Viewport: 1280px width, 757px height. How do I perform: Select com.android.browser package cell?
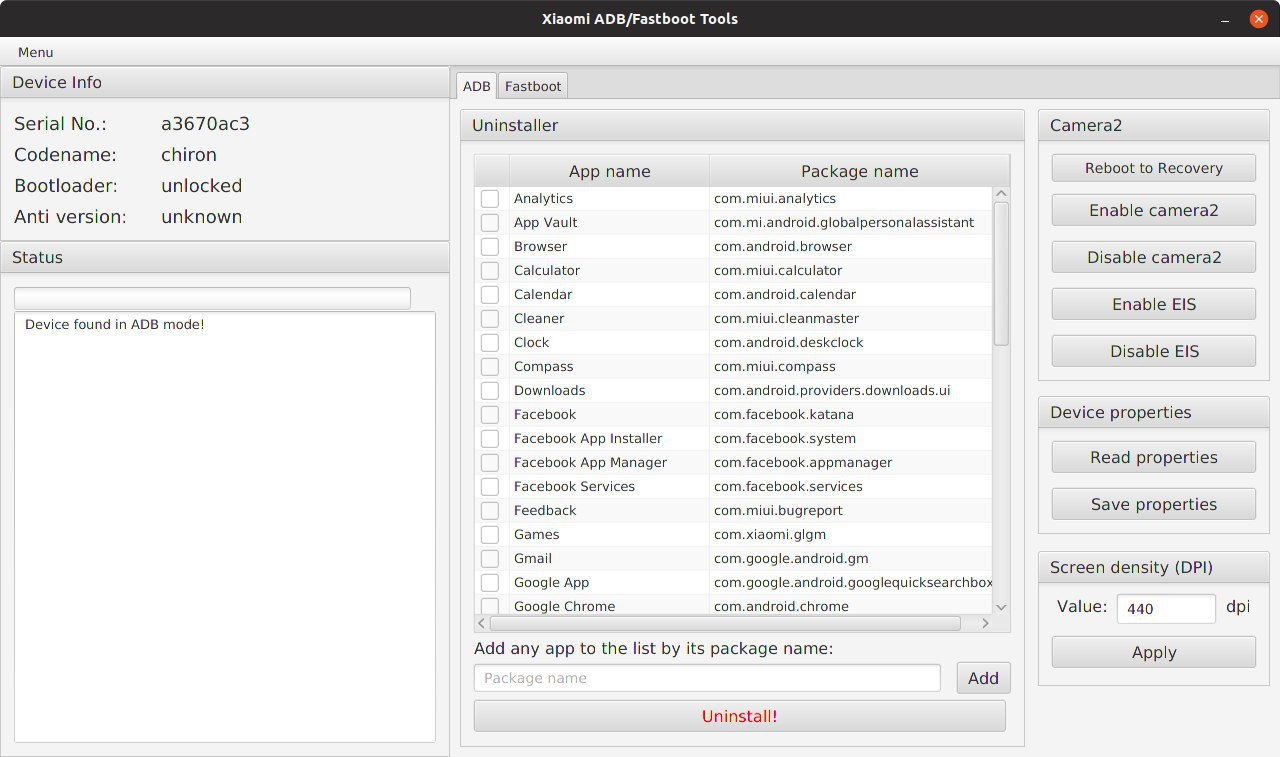pyautogui.click(x=851, y=247)
